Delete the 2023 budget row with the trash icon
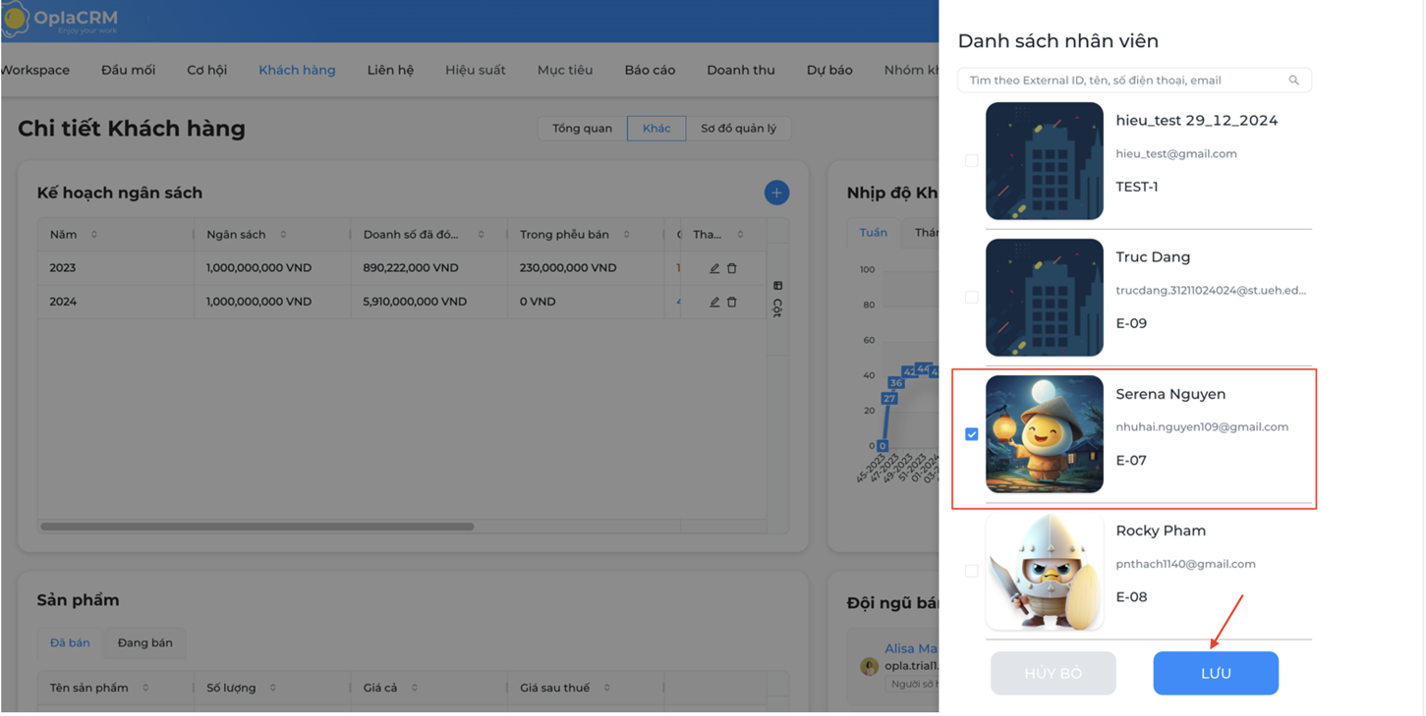Image resolution: width=1426 pixels, height=716 pixels. pyautogui.click(x=731, y=268)
